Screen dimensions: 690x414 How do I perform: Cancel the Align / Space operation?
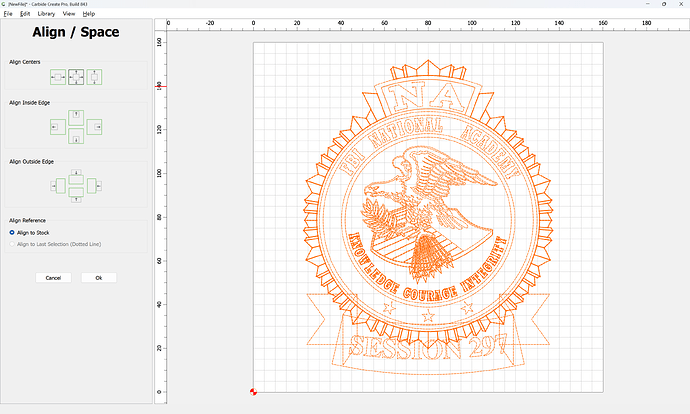point(53,278)
